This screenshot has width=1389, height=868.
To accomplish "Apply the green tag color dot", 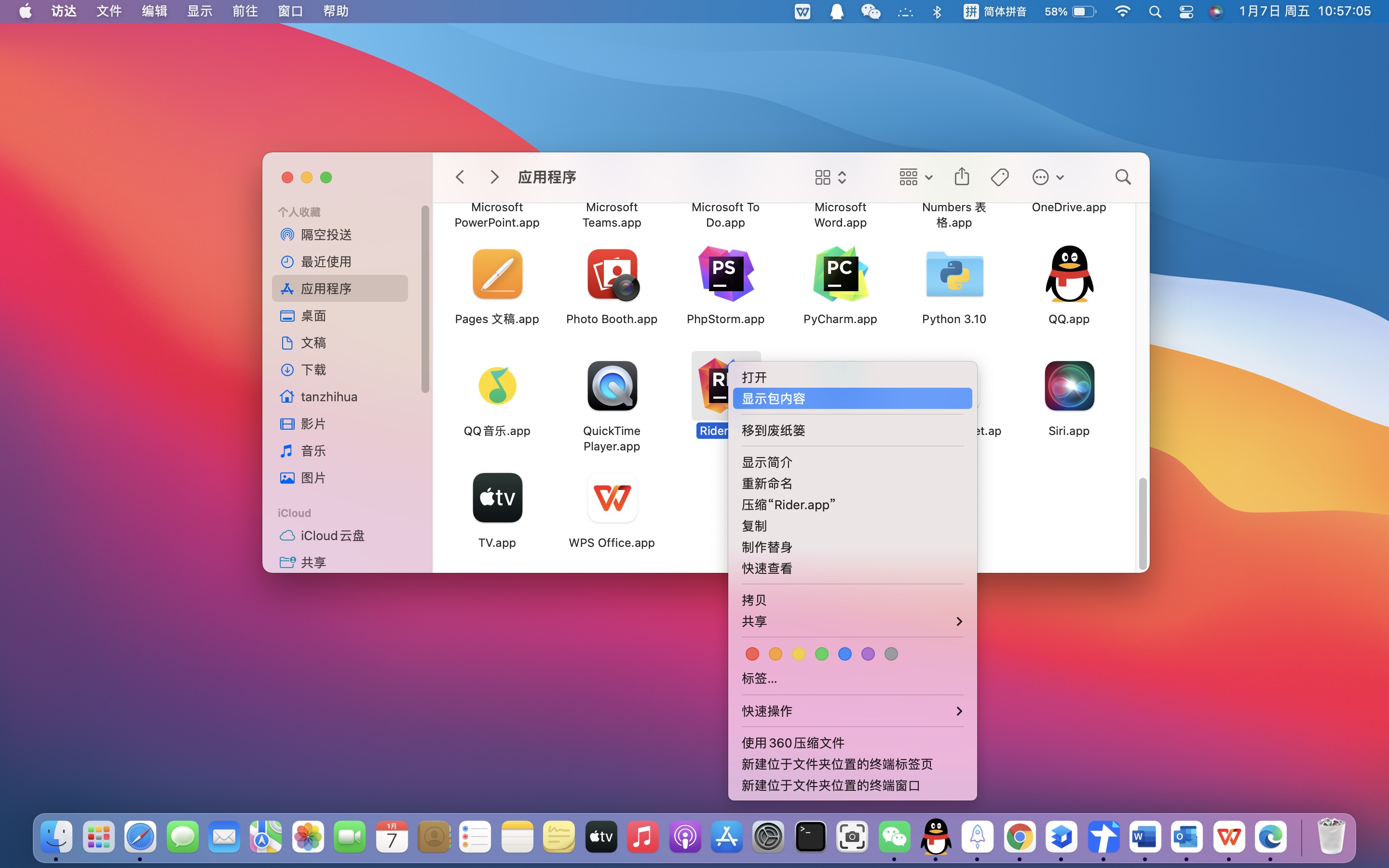I will tap(821, 654).
